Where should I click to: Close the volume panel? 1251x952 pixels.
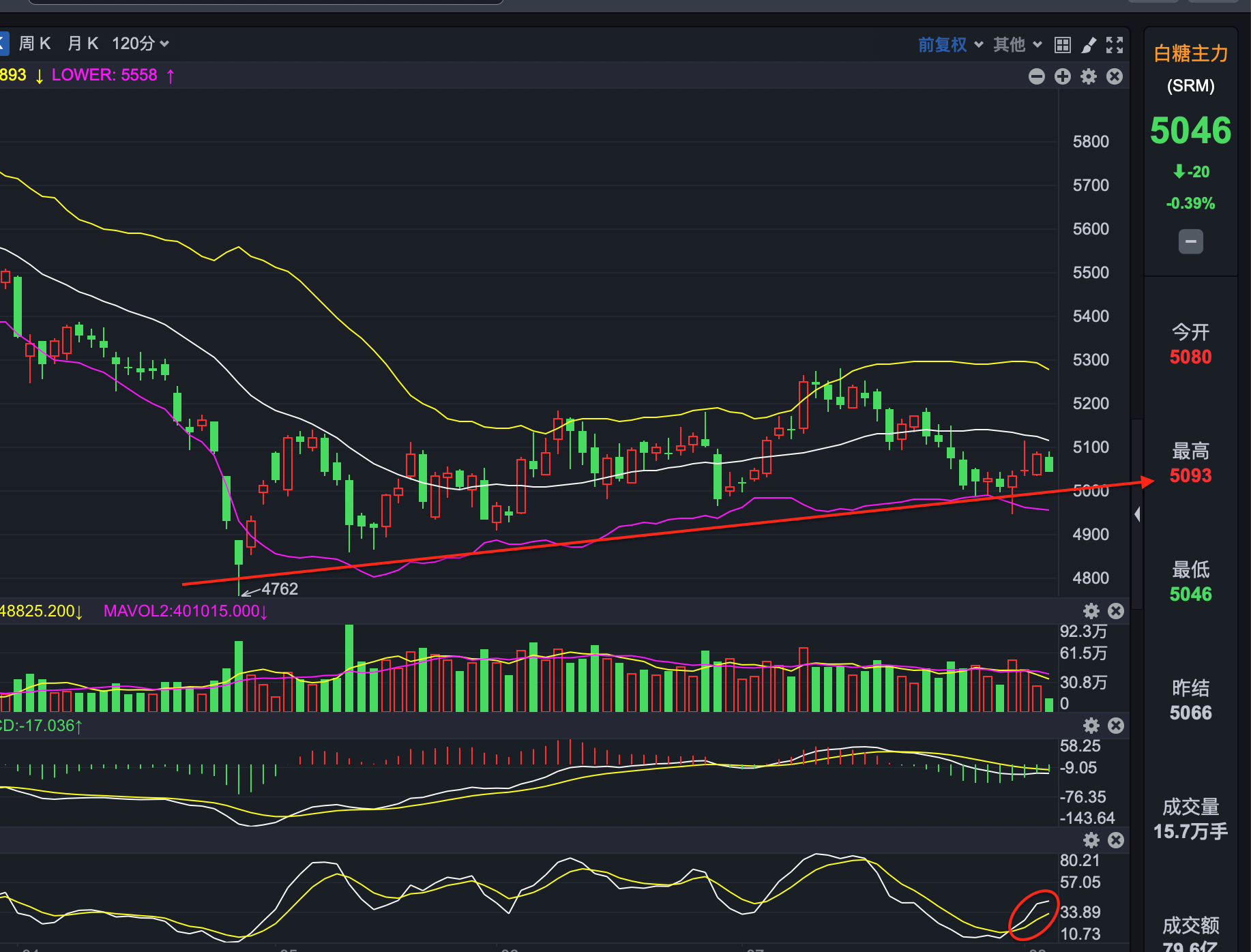pyautogui.click(x=1116, y=611)
